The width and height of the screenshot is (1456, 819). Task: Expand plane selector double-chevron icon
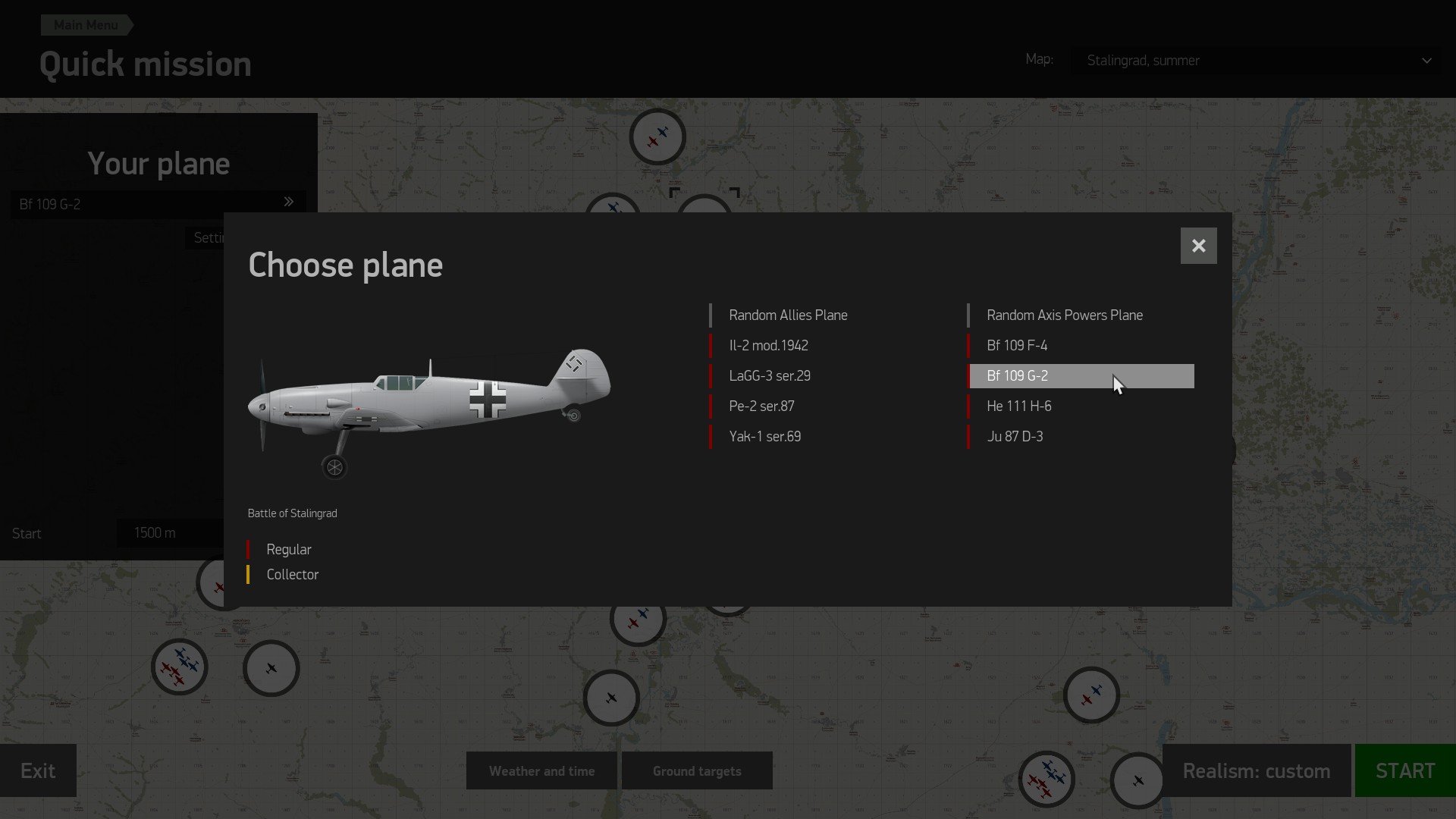point(288,202)
